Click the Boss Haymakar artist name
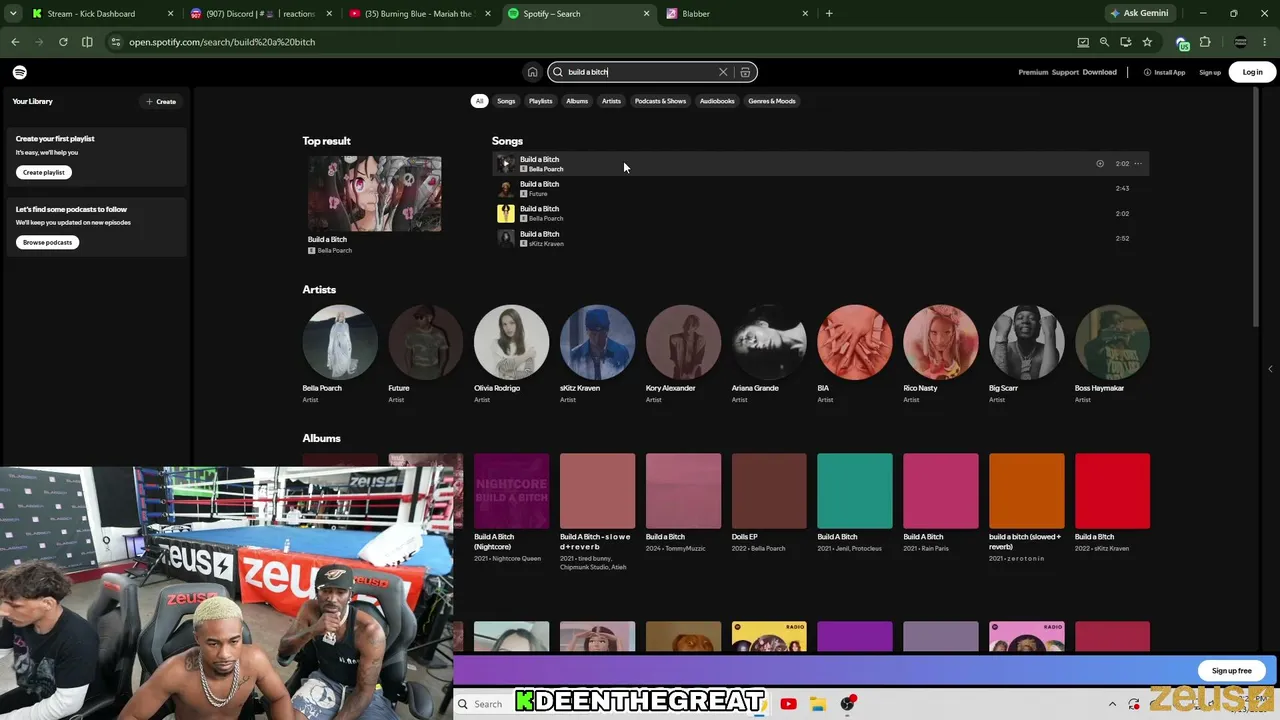The width and height of the screenshot is (1280, 720). [1099, 388]
